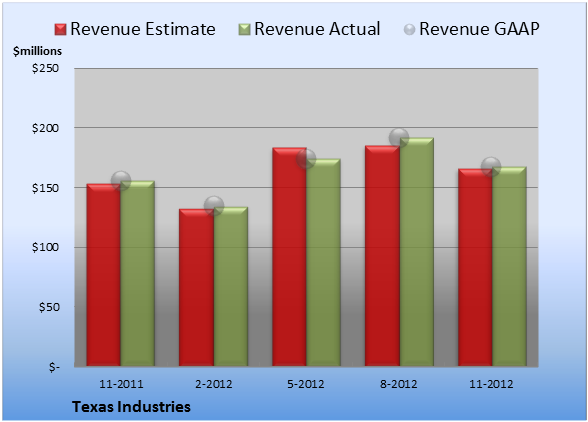Click the gray Revenue GAAP legend marker
The height and width of the screenshot is (422, 588).
pyautogui.click(x=410, y=29)
